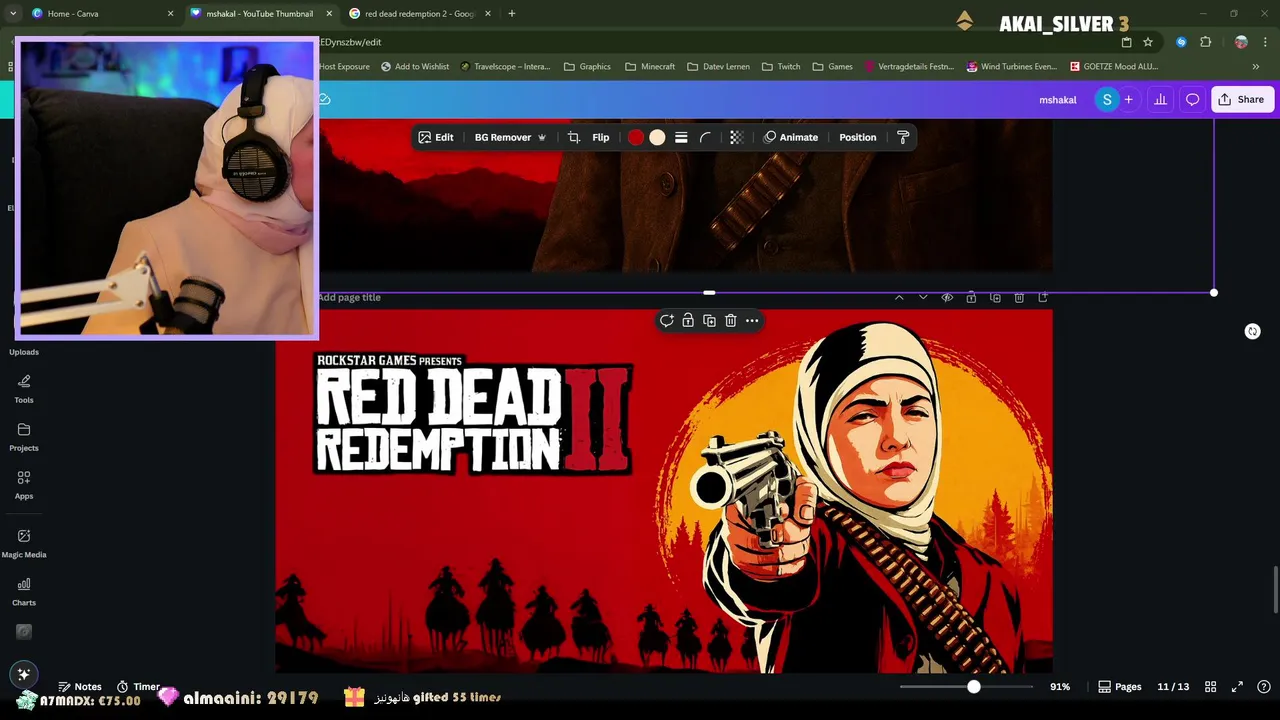The height and width of the screenshot is (720, 1280).
Task: Open Uploads in the side panel
Action: 24,350
